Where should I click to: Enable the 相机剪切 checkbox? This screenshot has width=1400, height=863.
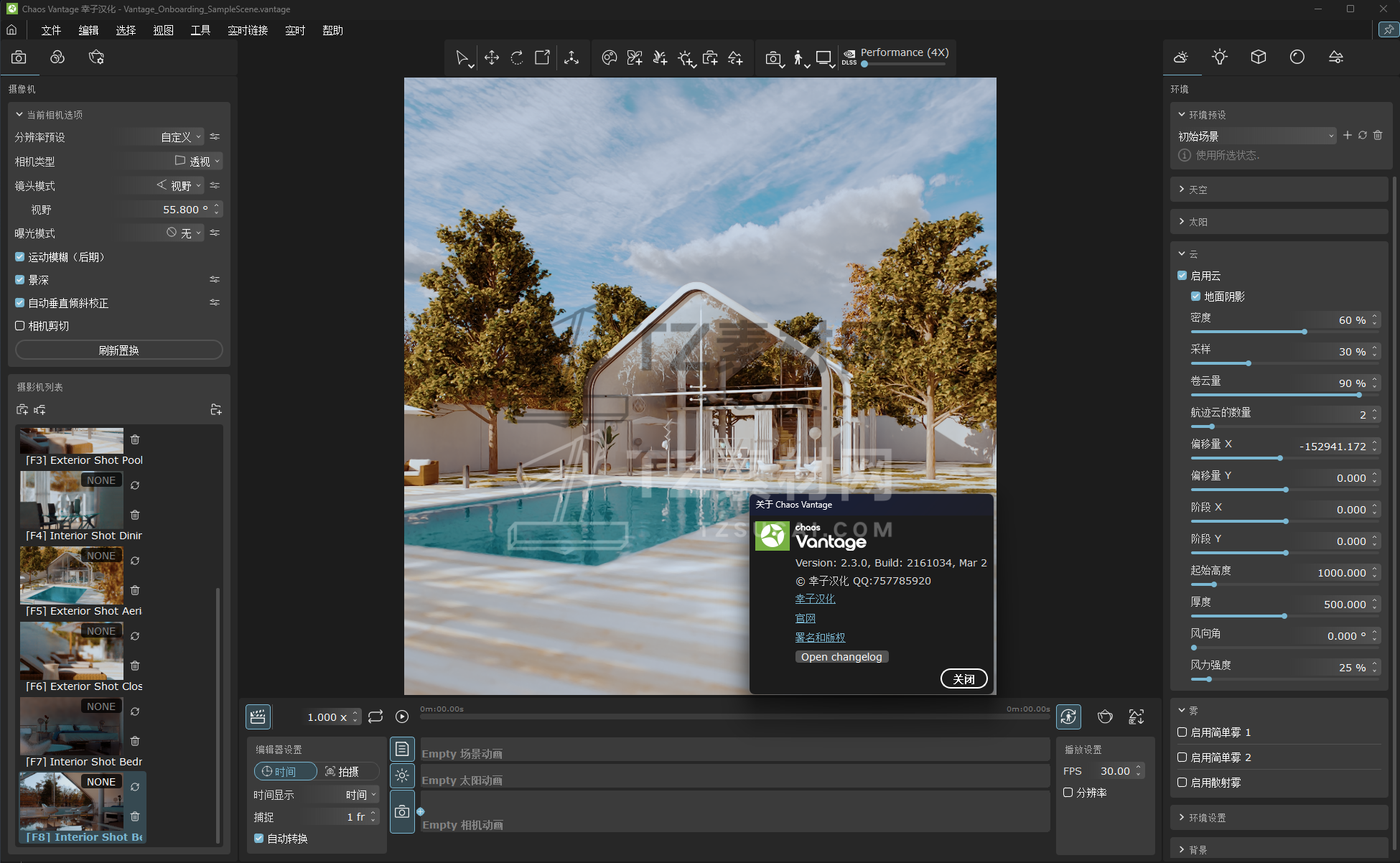pyautogui.click(x=20, y=326)
